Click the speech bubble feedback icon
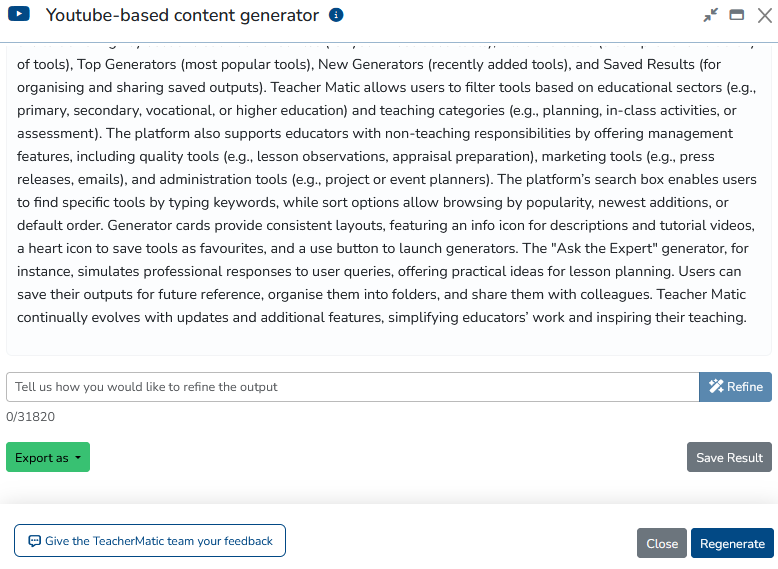 click(34, 541)
